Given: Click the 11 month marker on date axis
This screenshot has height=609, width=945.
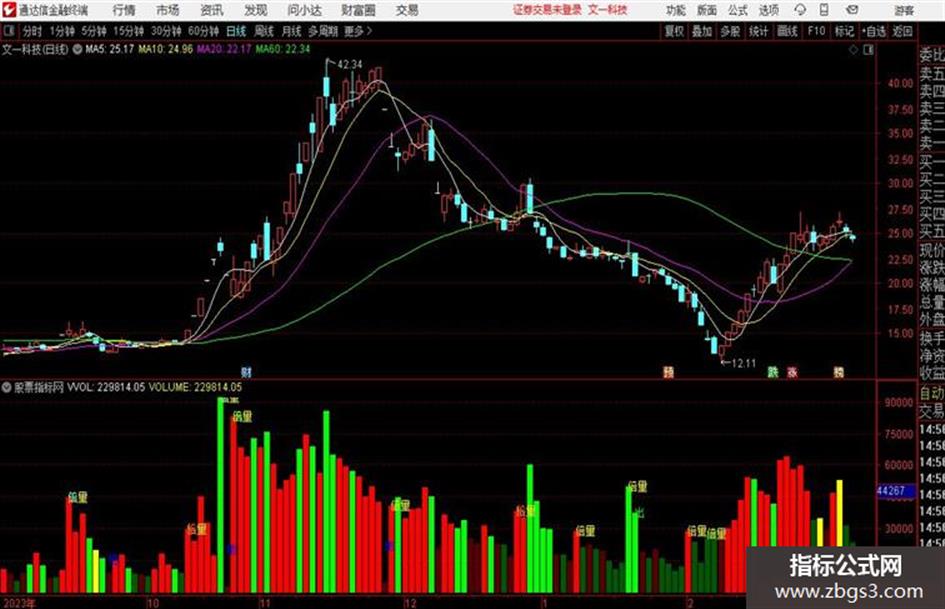Looking at the screenshot, I should click(x=265, y=603).
